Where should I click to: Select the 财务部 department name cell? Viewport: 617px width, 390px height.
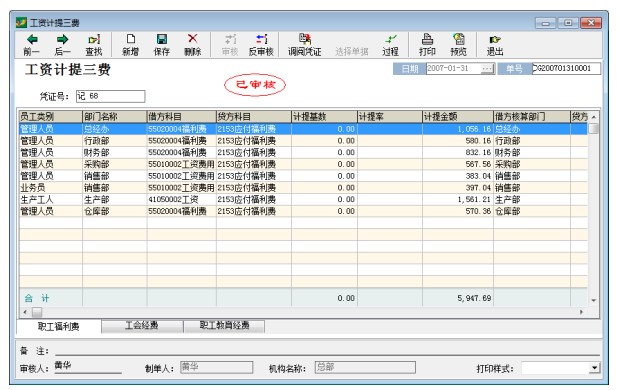click(x=115, y=152)
